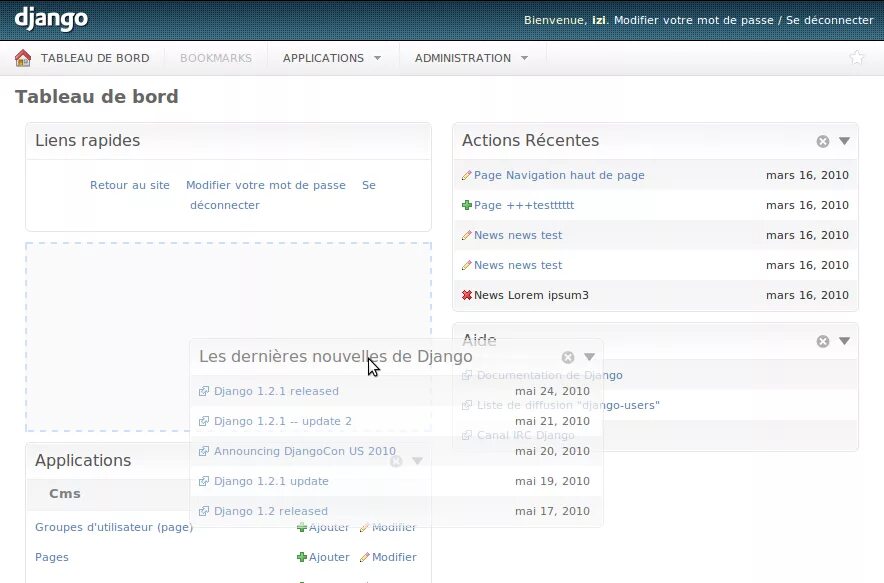Open the Announcing DjangoCon US 2010 link
884x583 pixels.
(304, 451)
